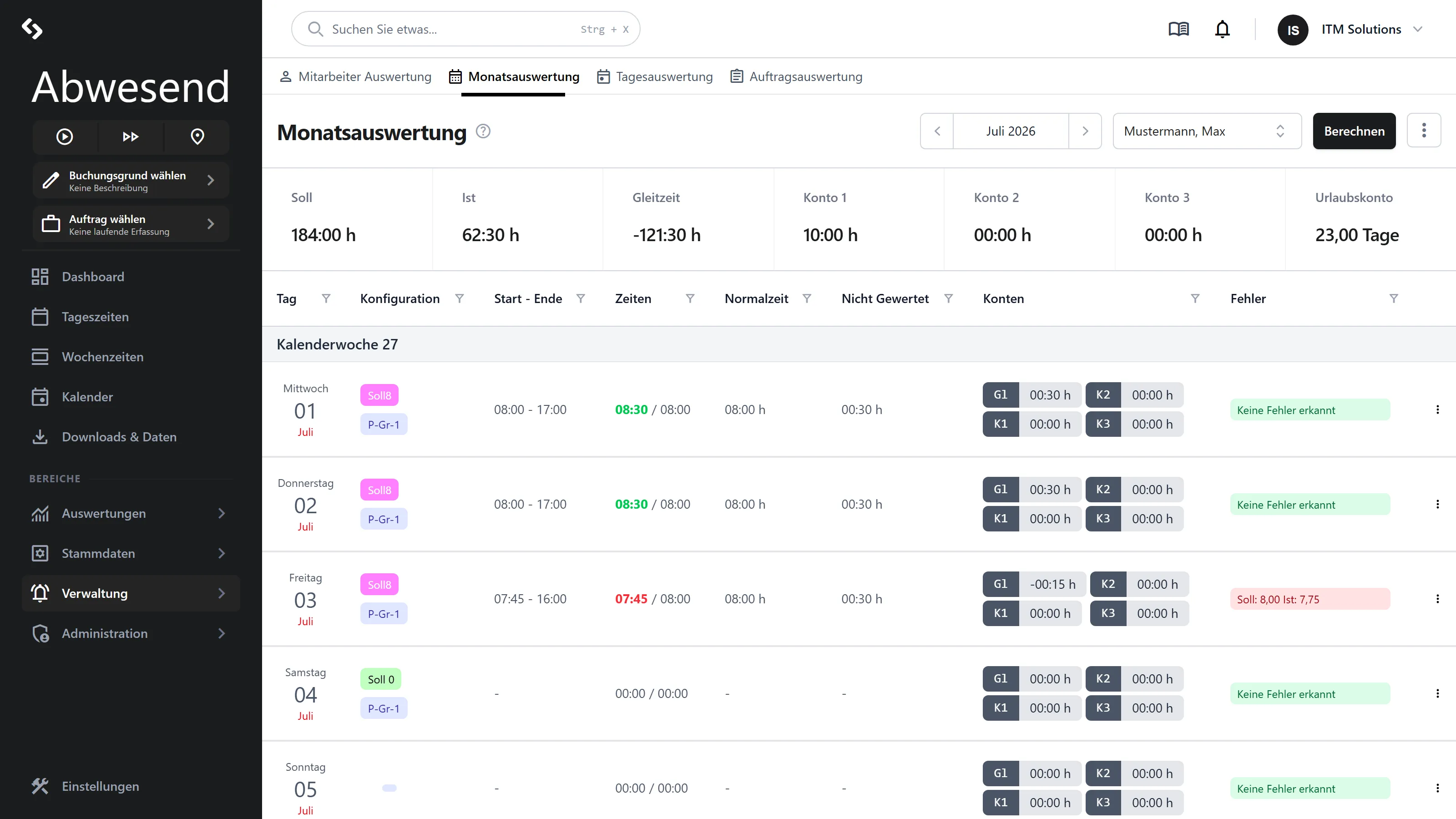
Task: Click the fast-forward icon in sidebar
Action: click(131, 137)
